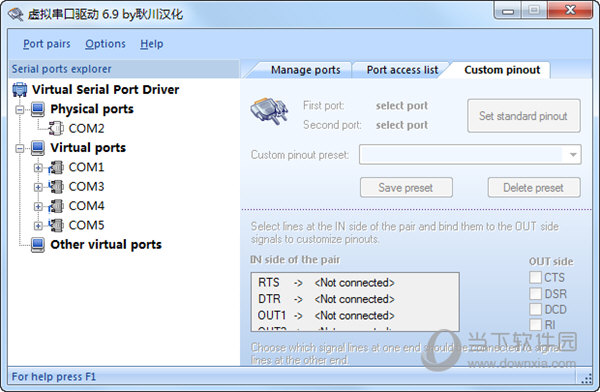Open the Help menu
Image resolution: width=600 pixels, height=392 pixels.
coord(152,44)
